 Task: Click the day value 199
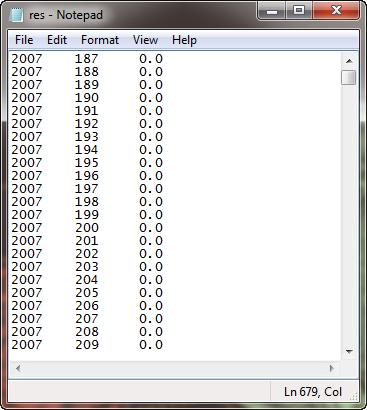[86, 215]
